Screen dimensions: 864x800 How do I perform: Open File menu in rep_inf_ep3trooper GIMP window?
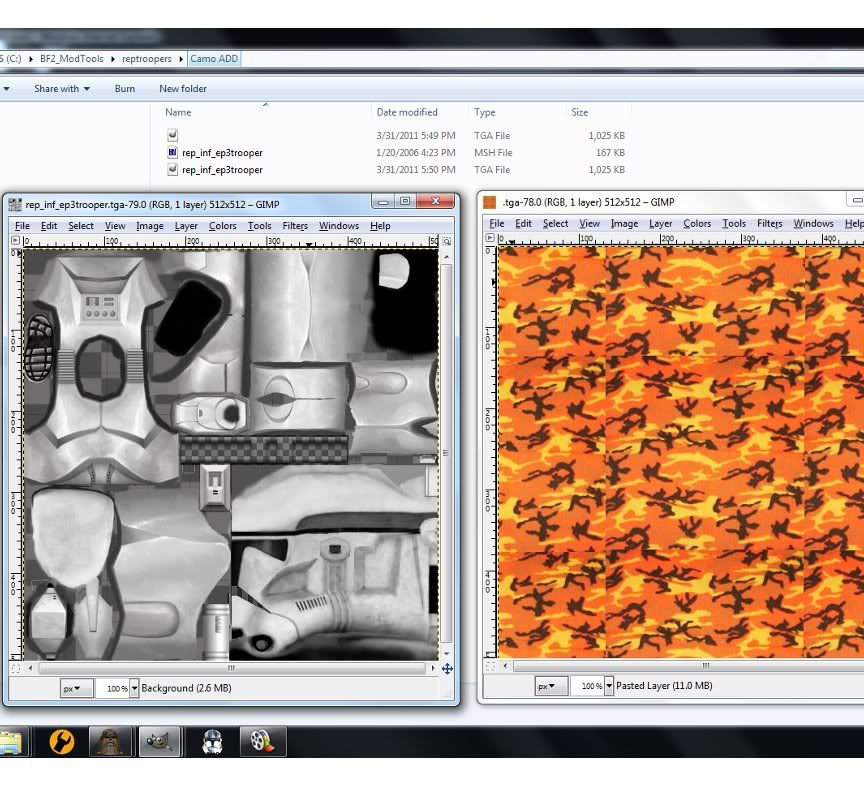[22, 226]
